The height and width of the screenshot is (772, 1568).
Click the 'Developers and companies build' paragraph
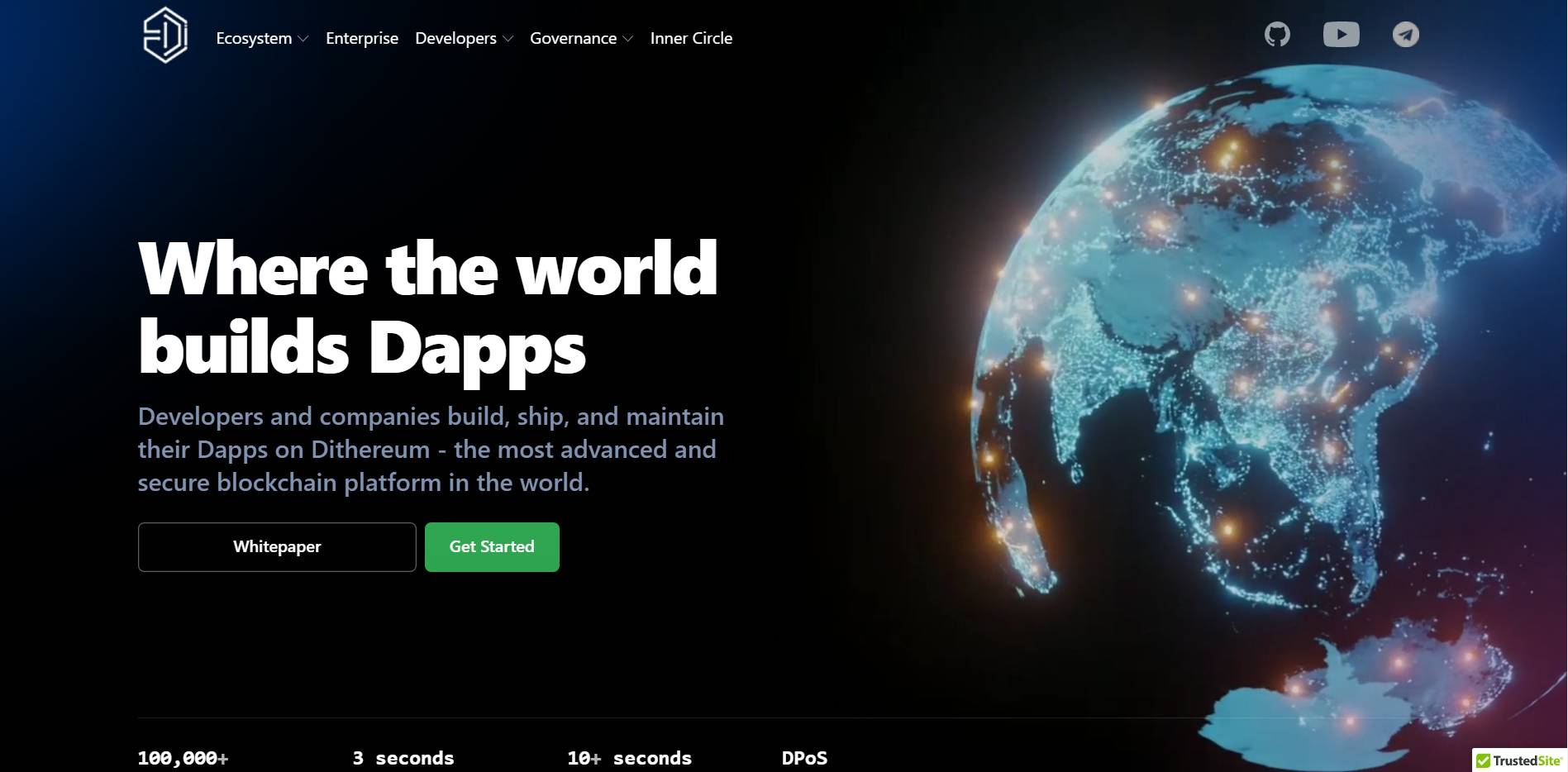(431, 450)
